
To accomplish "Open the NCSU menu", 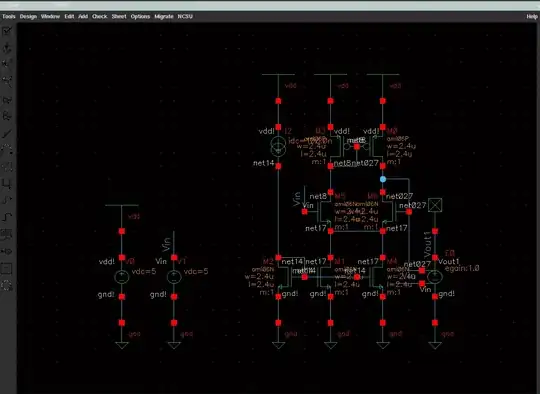I will (x=185, y=16).
